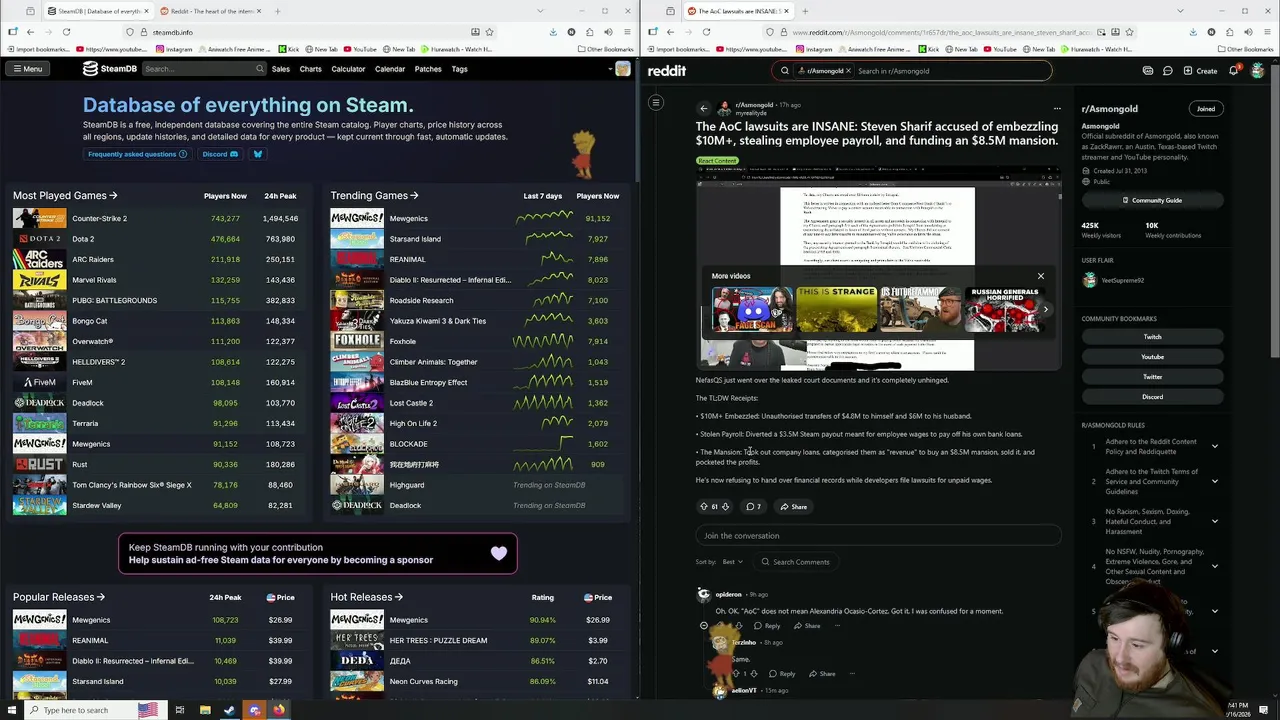The height and width of the screenshot is (720, 1280).
Task: Open the Trending Games list
Action: pyautogui.click(x=374, y=196)
